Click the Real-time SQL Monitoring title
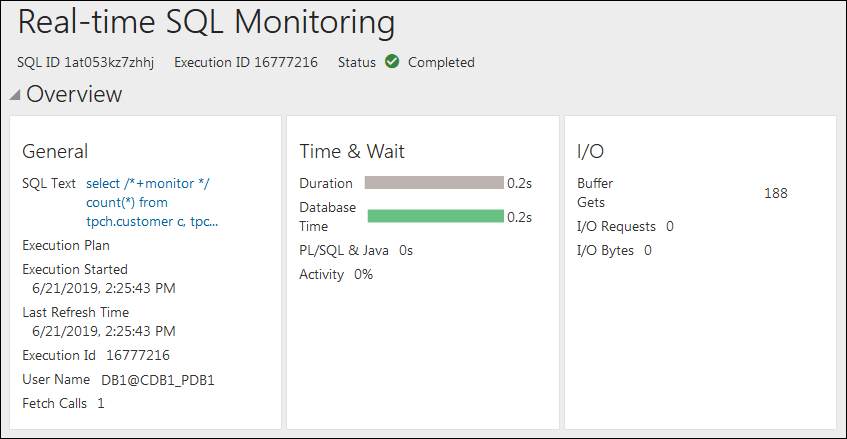This screenshot has height=439, width=847. pos(206,23)
